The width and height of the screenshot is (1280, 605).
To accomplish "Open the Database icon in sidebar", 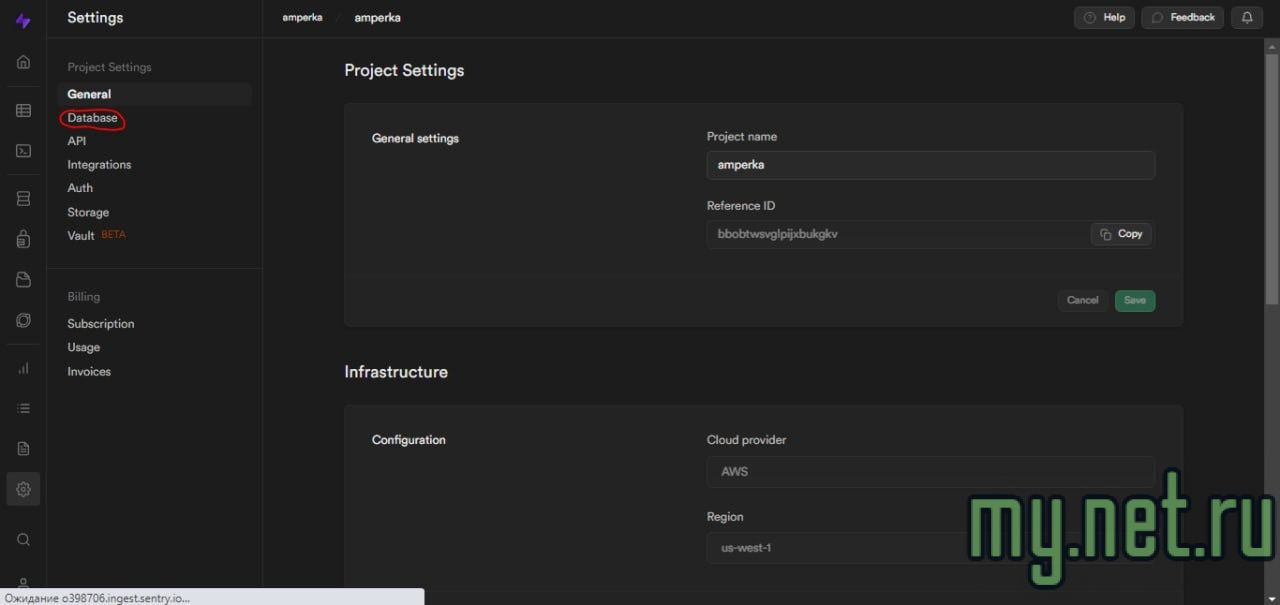I will [x=23, y=199].
